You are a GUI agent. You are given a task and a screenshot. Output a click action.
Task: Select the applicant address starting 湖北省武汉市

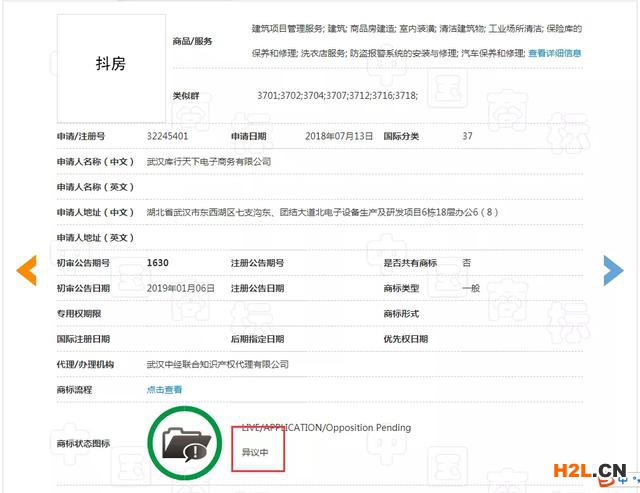(322, 212)
